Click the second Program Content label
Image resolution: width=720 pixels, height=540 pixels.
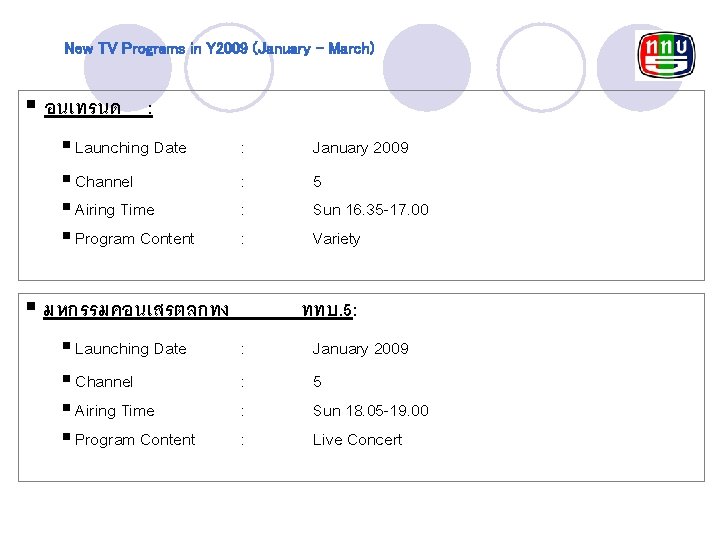[135, 440]
